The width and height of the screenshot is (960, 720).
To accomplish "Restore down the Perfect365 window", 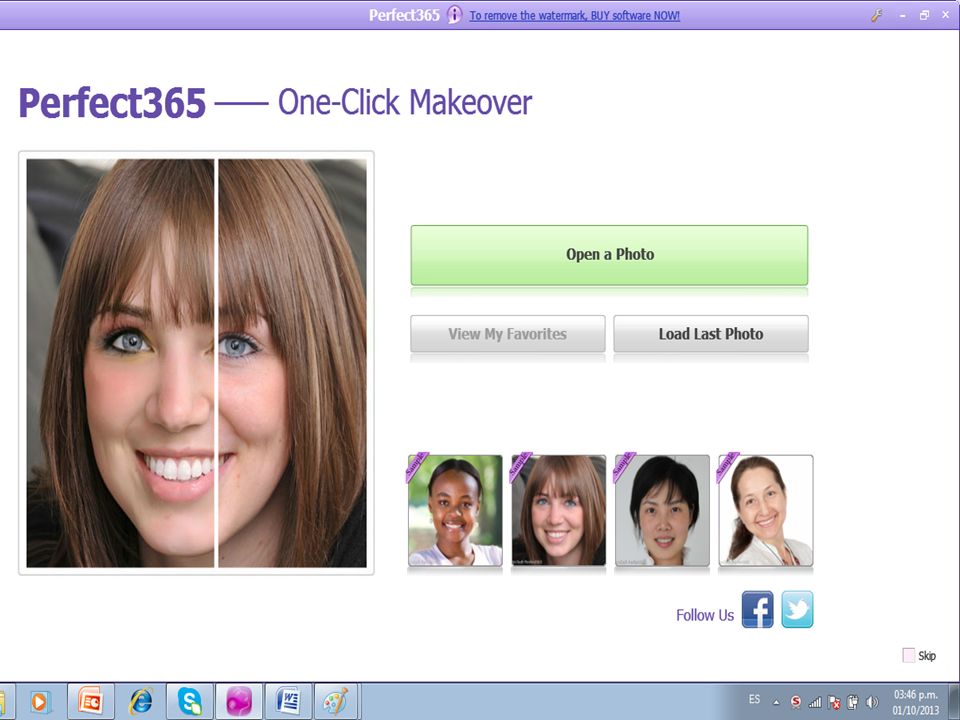I will (924, 16).
